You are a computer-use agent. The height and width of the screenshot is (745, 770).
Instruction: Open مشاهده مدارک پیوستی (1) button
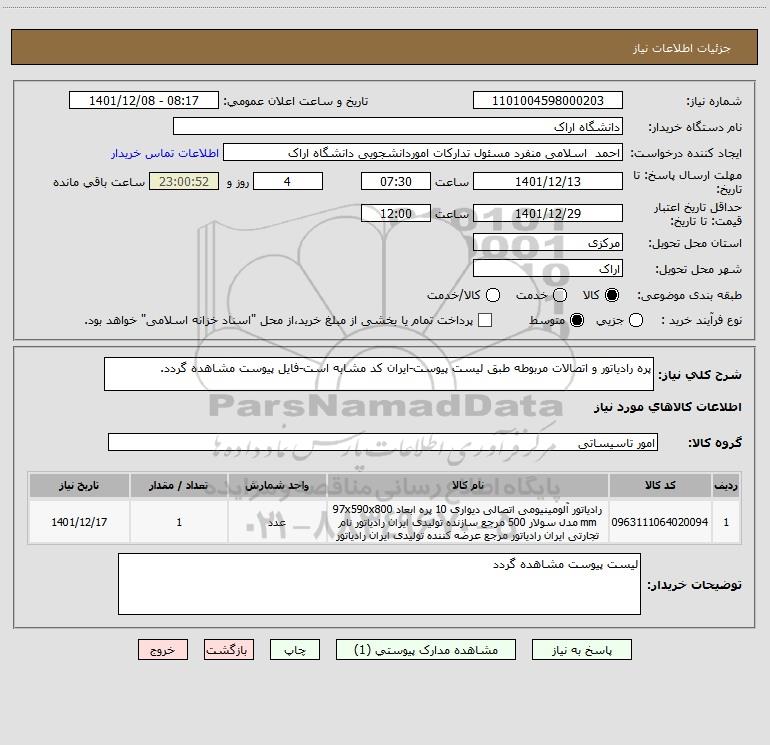[x=426, y=650]
